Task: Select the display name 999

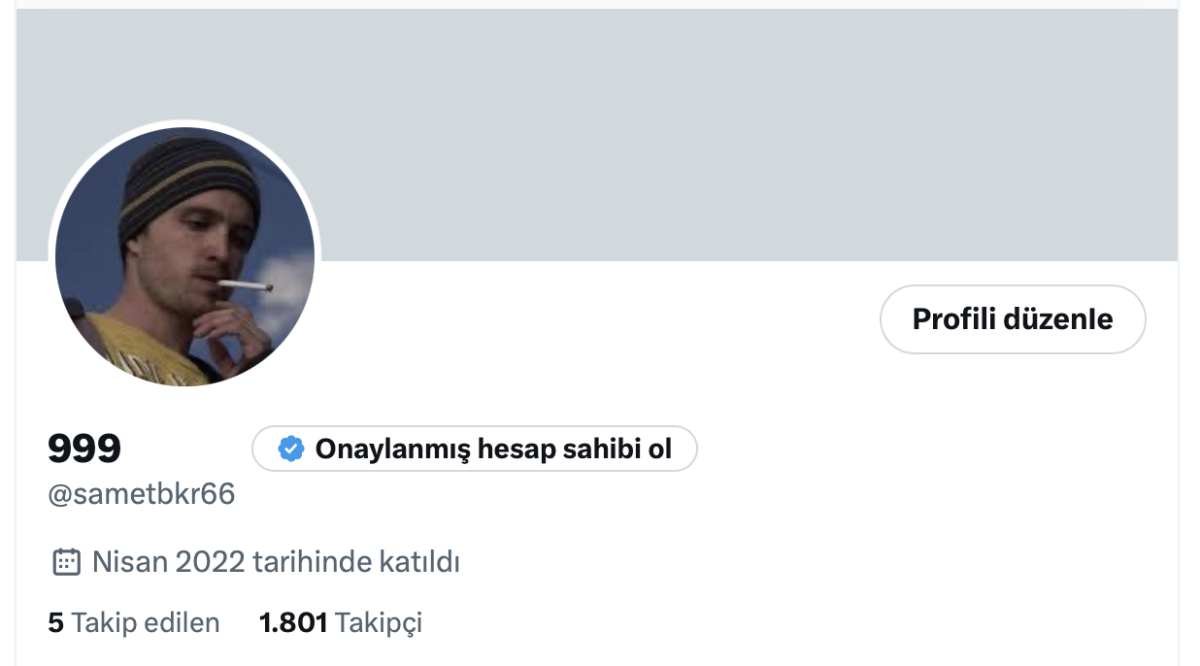Action: coord(85,449)
